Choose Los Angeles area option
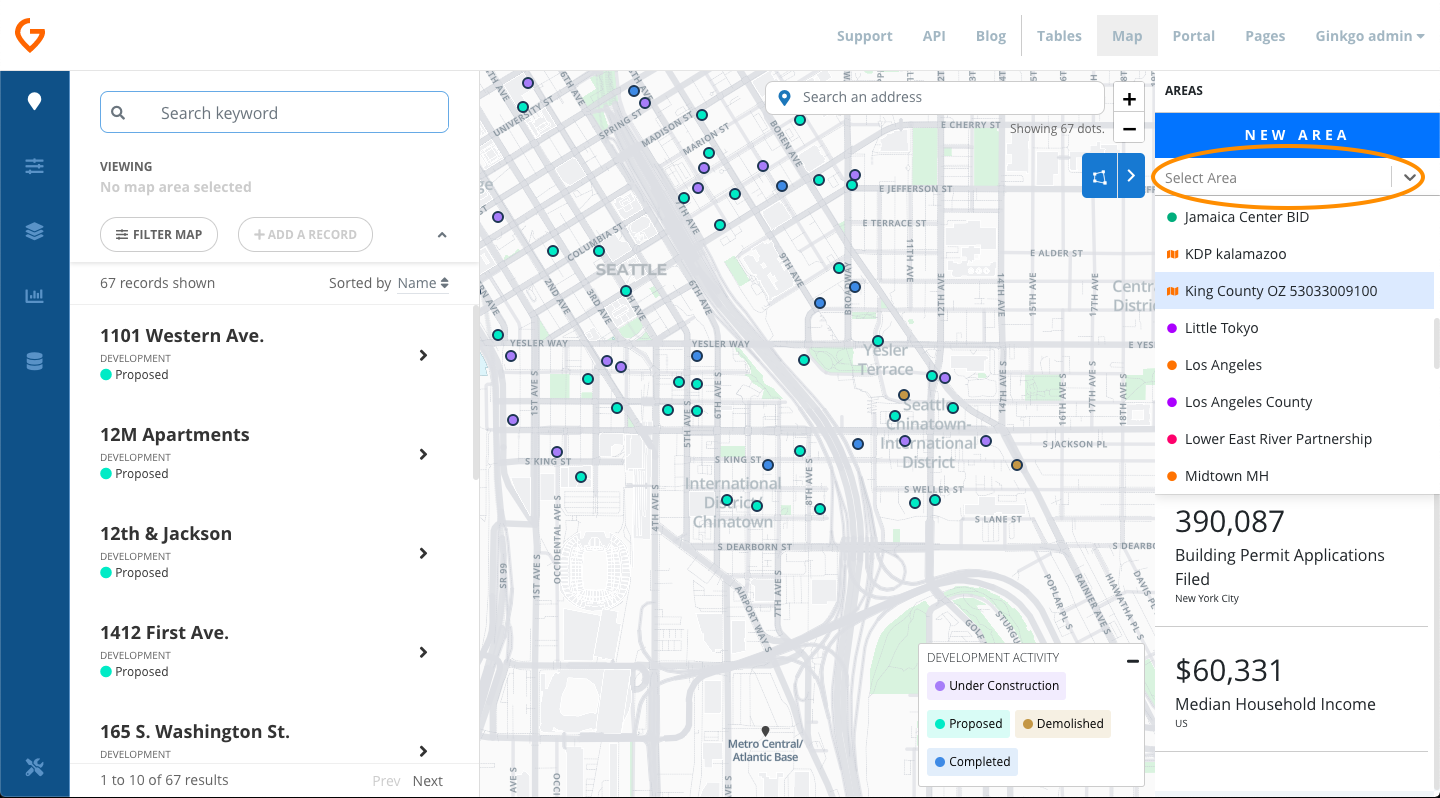The height and width of the screenshot is (798, 1440). pyautogui.click(x=1295, y=365)
